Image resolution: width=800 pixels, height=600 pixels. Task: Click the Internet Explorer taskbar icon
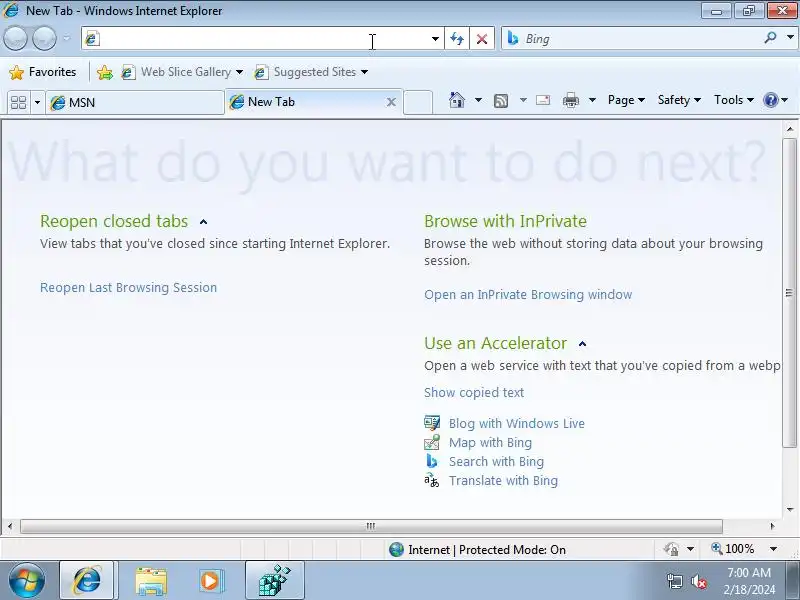[x=88, y=581]
